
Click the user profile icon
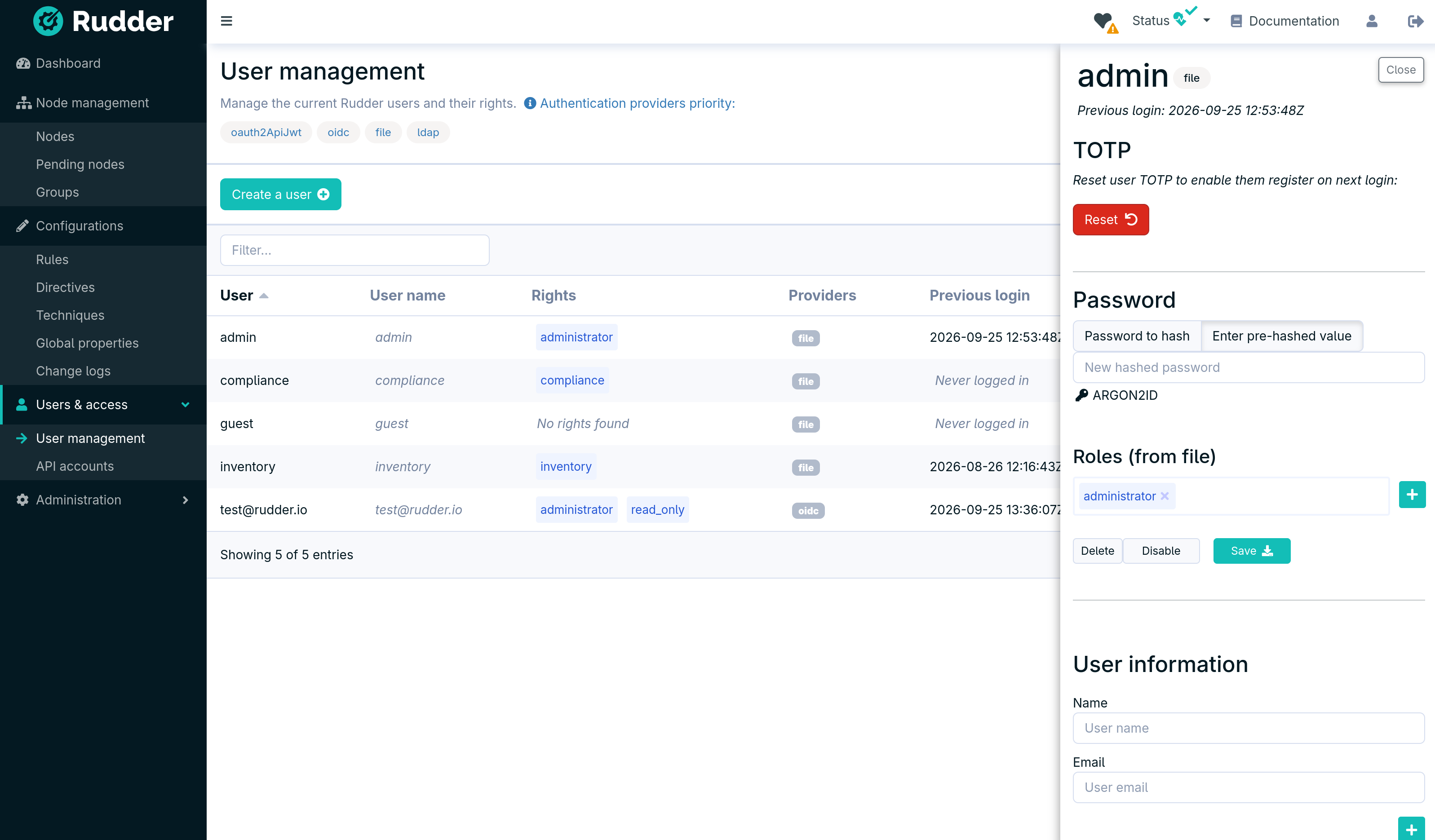pyautogui.click(x=1372, y=21)
